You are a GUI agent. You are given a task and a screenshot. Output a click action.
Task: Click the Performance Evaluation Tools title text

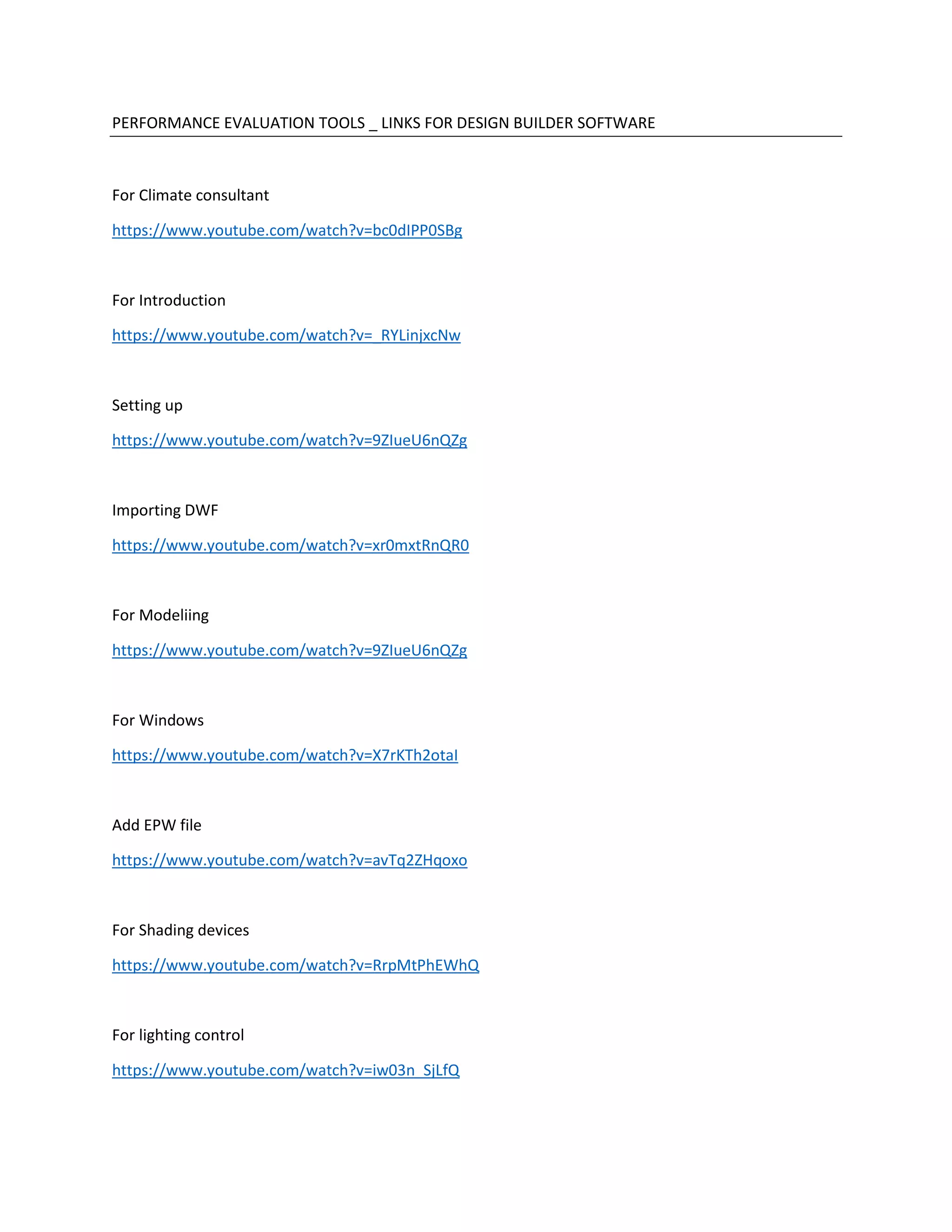pos(383,123)
